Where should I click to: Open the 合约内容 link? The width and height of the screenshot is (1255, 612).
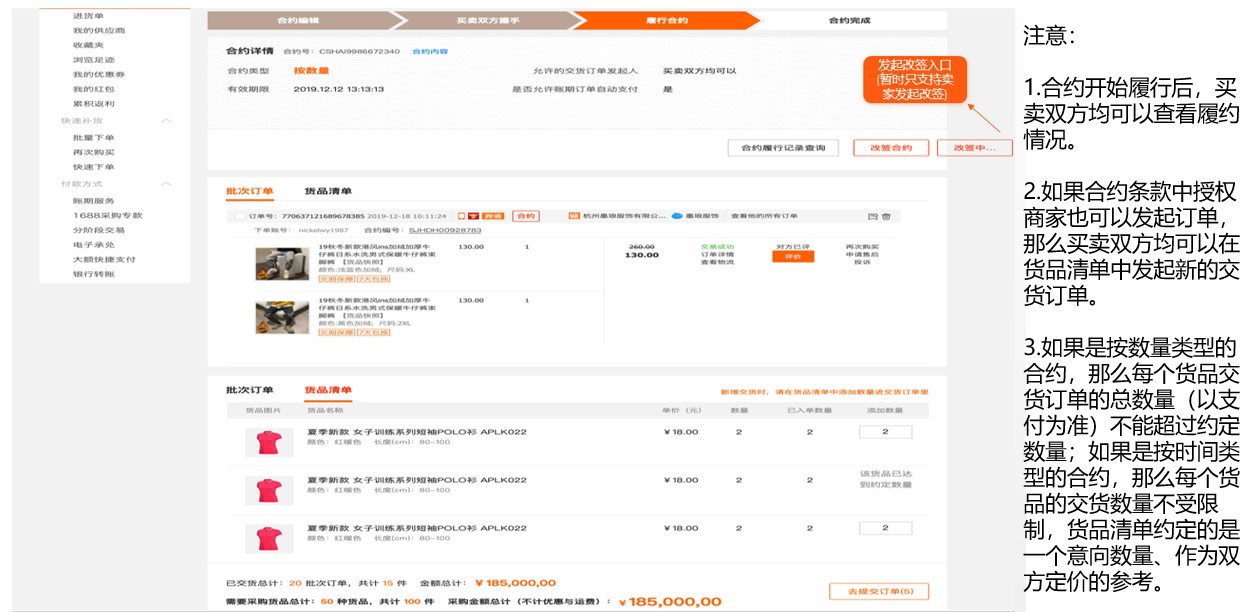[x=430, y=51]
